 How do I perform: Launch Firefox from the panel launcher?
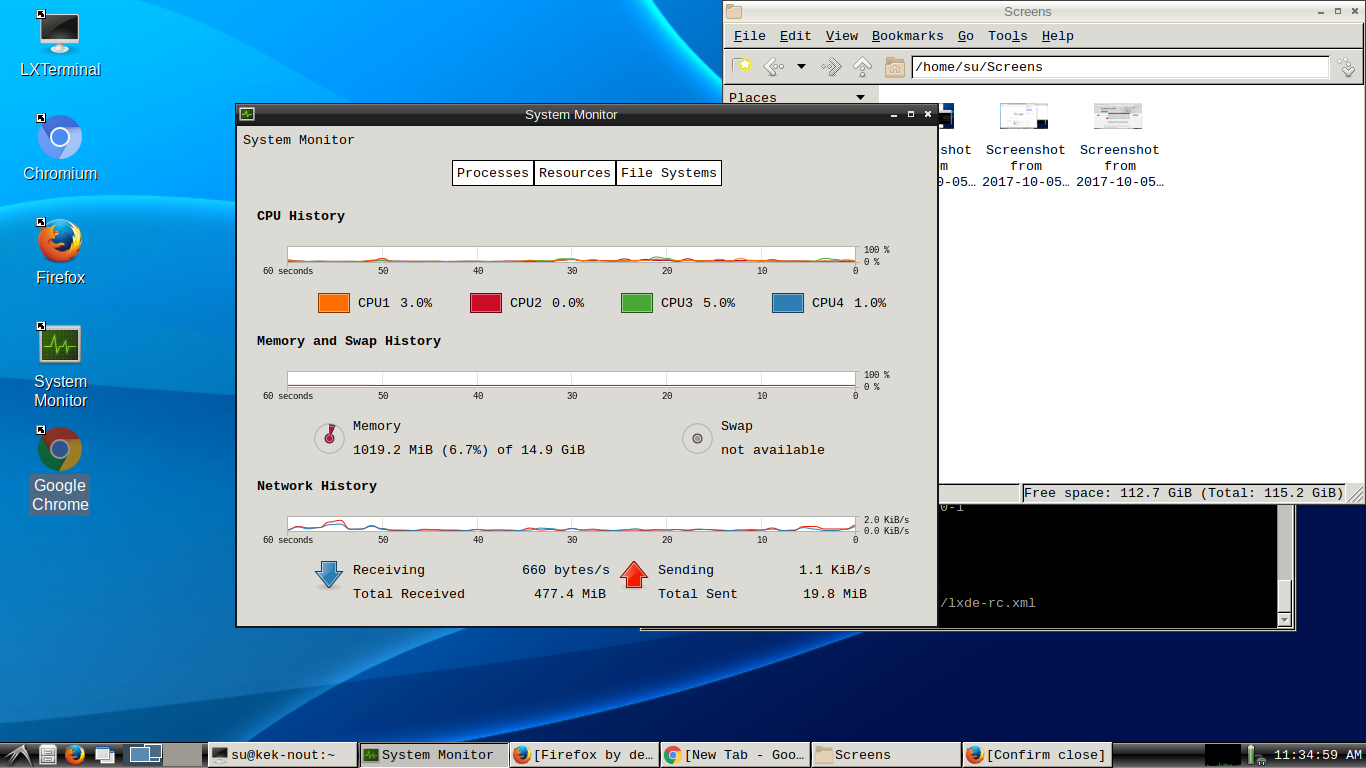(x=75, y=755)
